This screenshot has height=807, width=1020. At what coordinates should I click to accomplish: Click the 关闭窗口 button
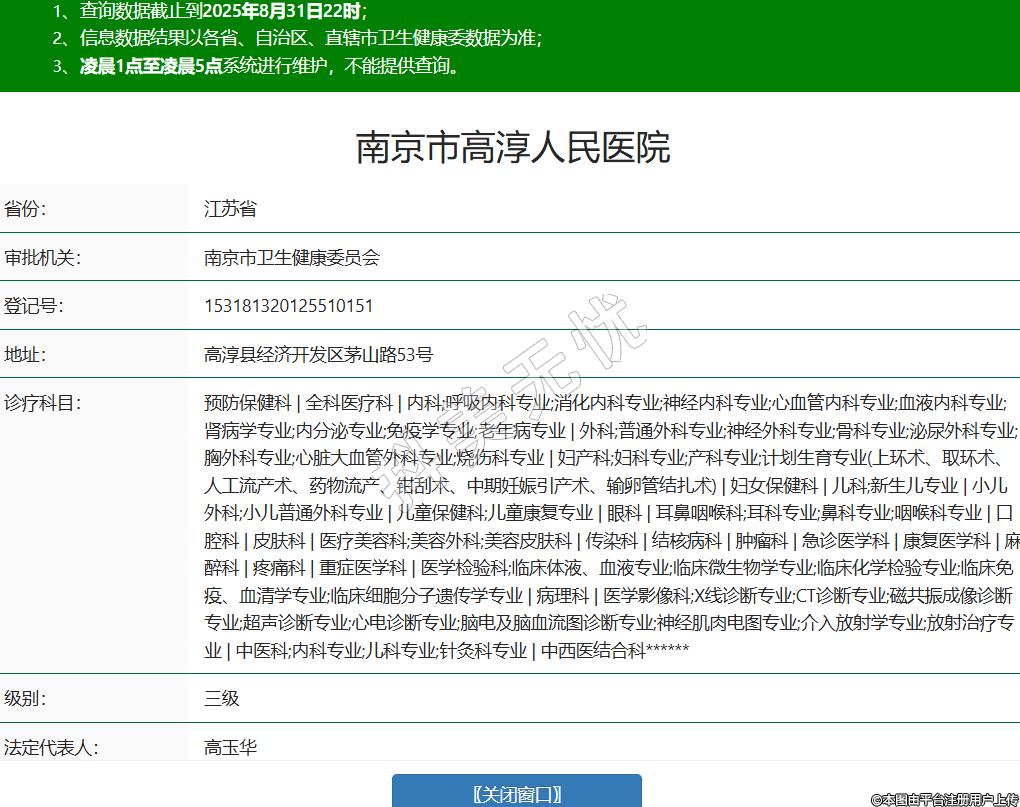point(516,794)
